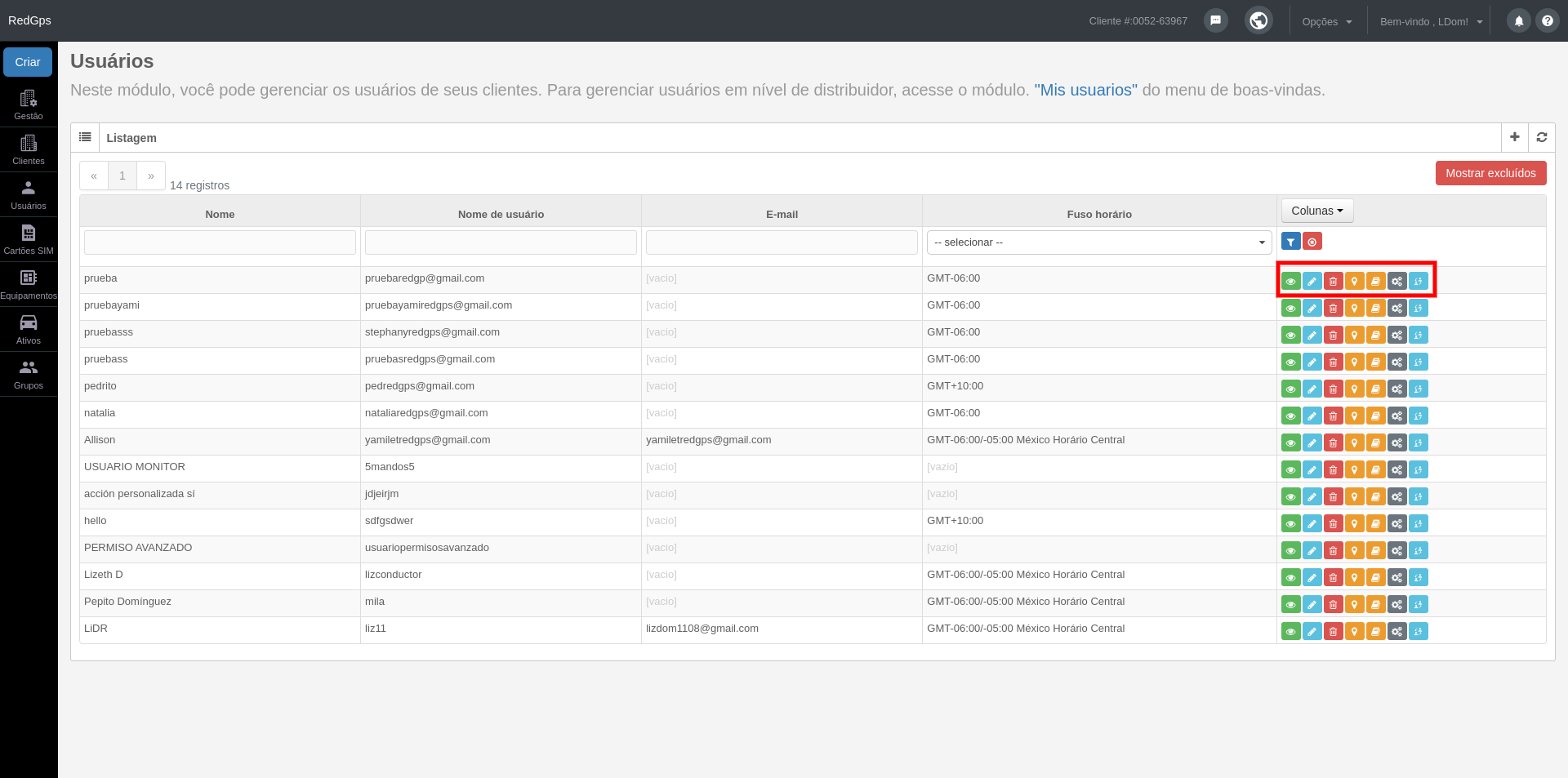The image size is (1568, 778).
Task: Expand the Bem-vindo, LDom! user menu
Action: click(1431, 22)
